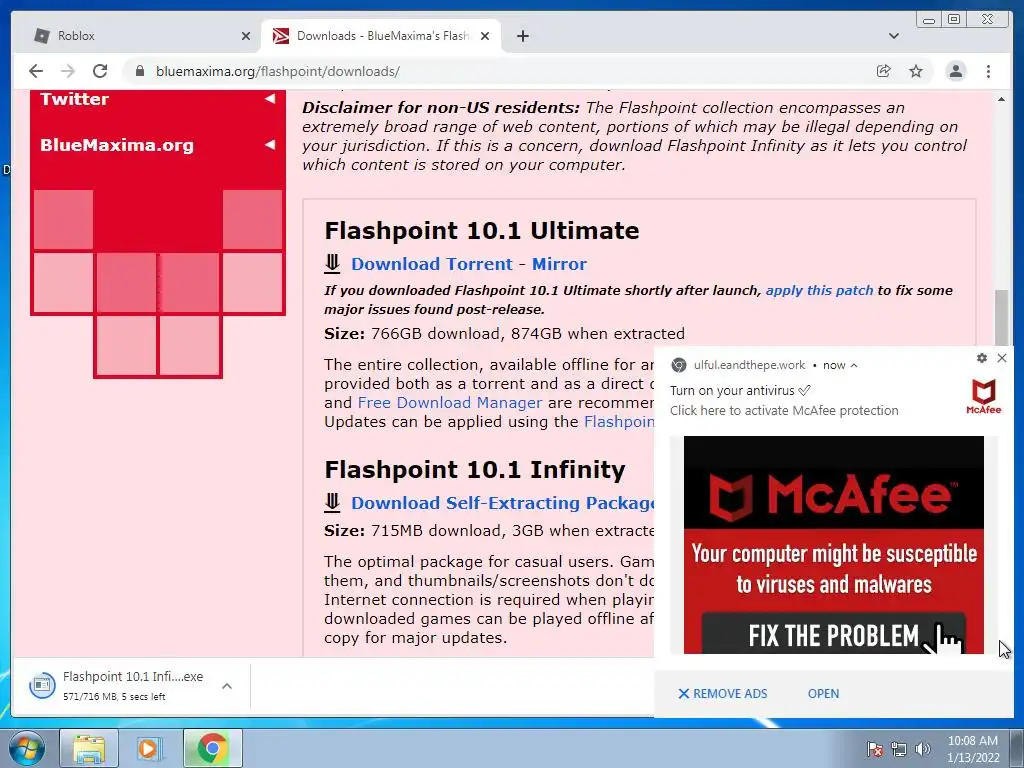
Task: Click the downloading file progress icon
Action: (42, 685)
